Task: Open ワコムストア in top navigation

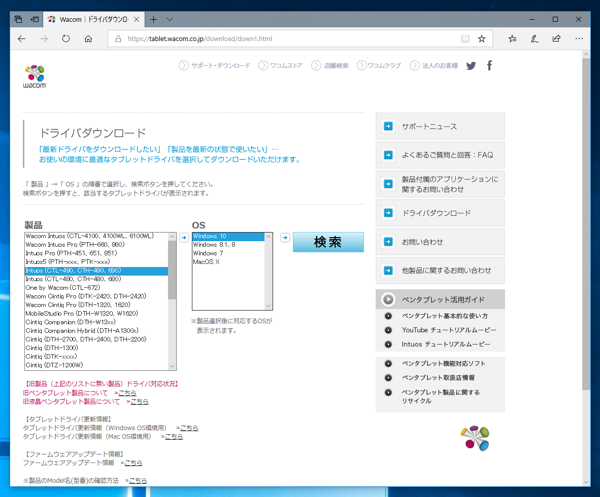Action: click(x=280, y=65)
